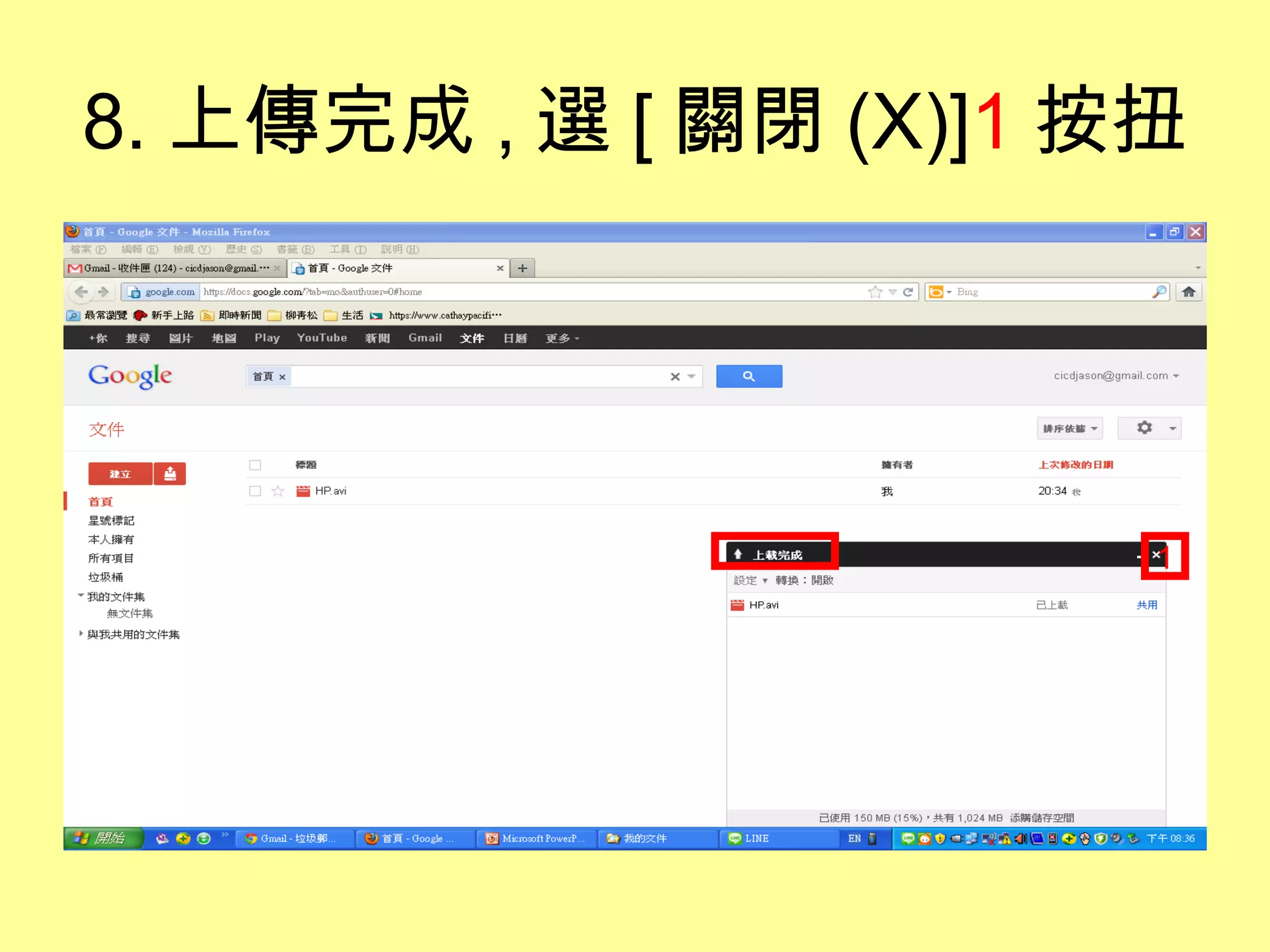
Task: Open the 歷史 menu
Action: 244,249
